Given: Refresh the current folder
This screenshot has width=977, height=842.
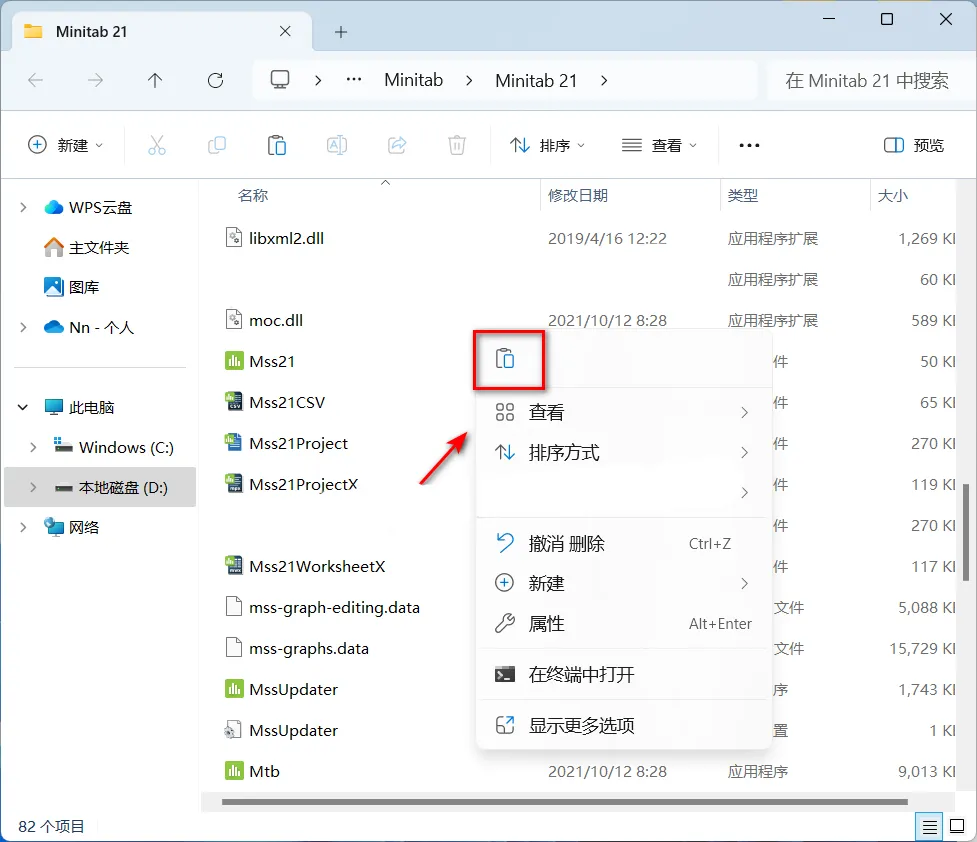Looking at the screenshot, I should 216,80.
